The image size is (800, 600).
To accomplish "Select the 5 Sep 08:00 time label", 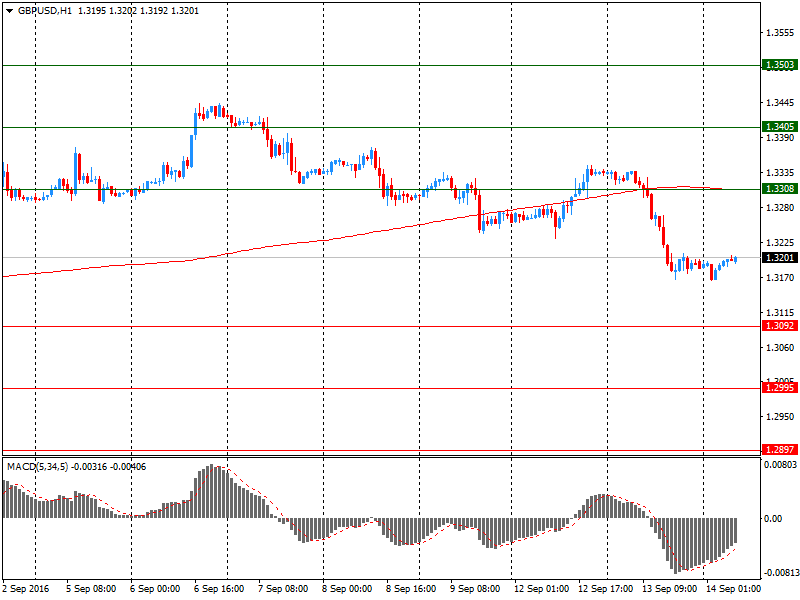I will 91,589.
